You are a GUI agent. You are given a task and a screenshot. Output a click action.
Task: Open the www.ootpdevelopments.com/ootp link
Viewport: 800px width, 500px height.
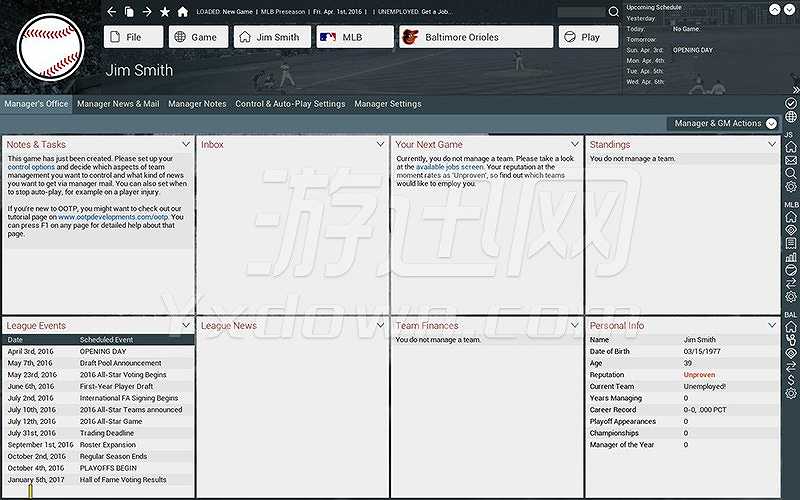click(x=113, y=217)
